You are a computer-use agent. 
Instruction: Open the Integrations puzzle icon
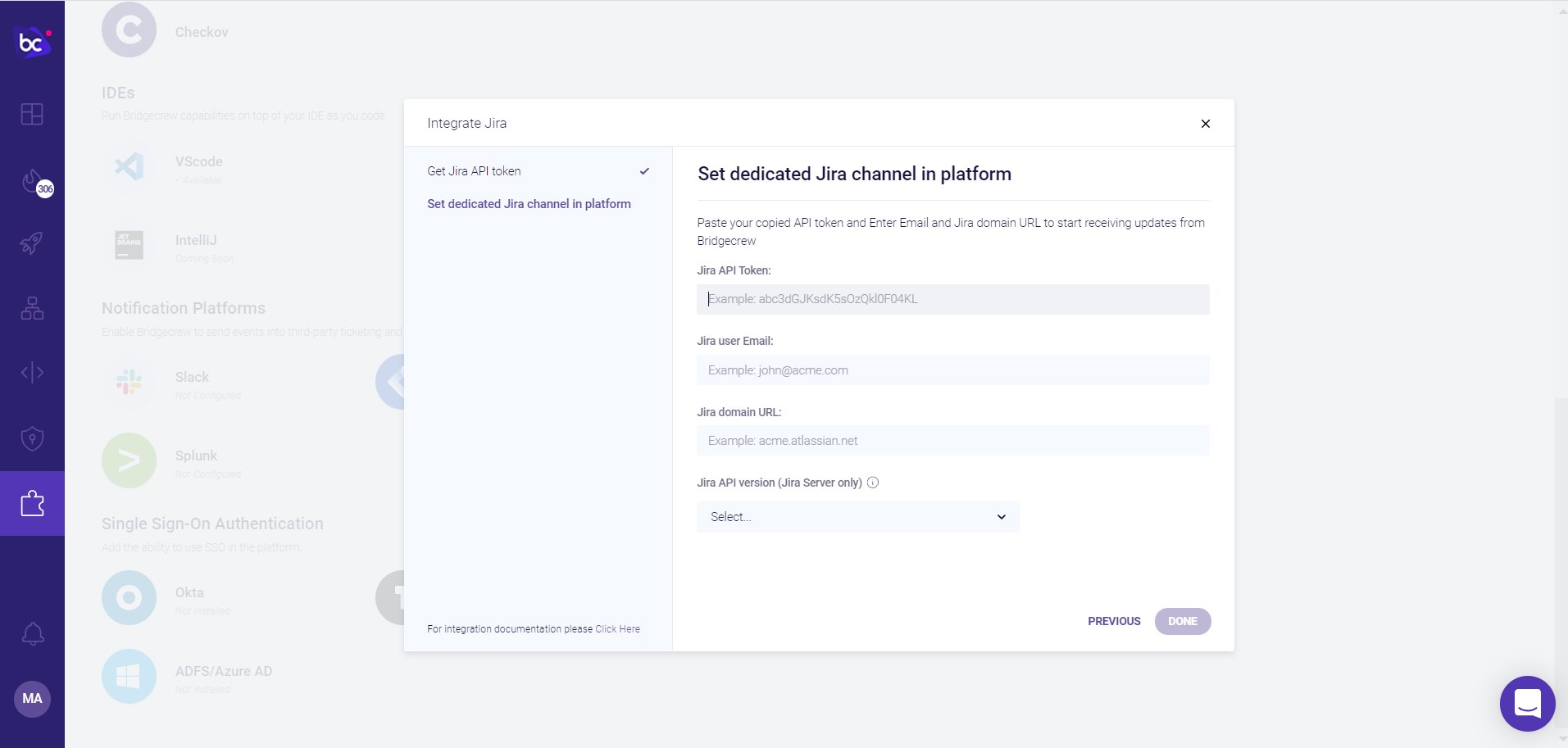[x=32, y=503]
